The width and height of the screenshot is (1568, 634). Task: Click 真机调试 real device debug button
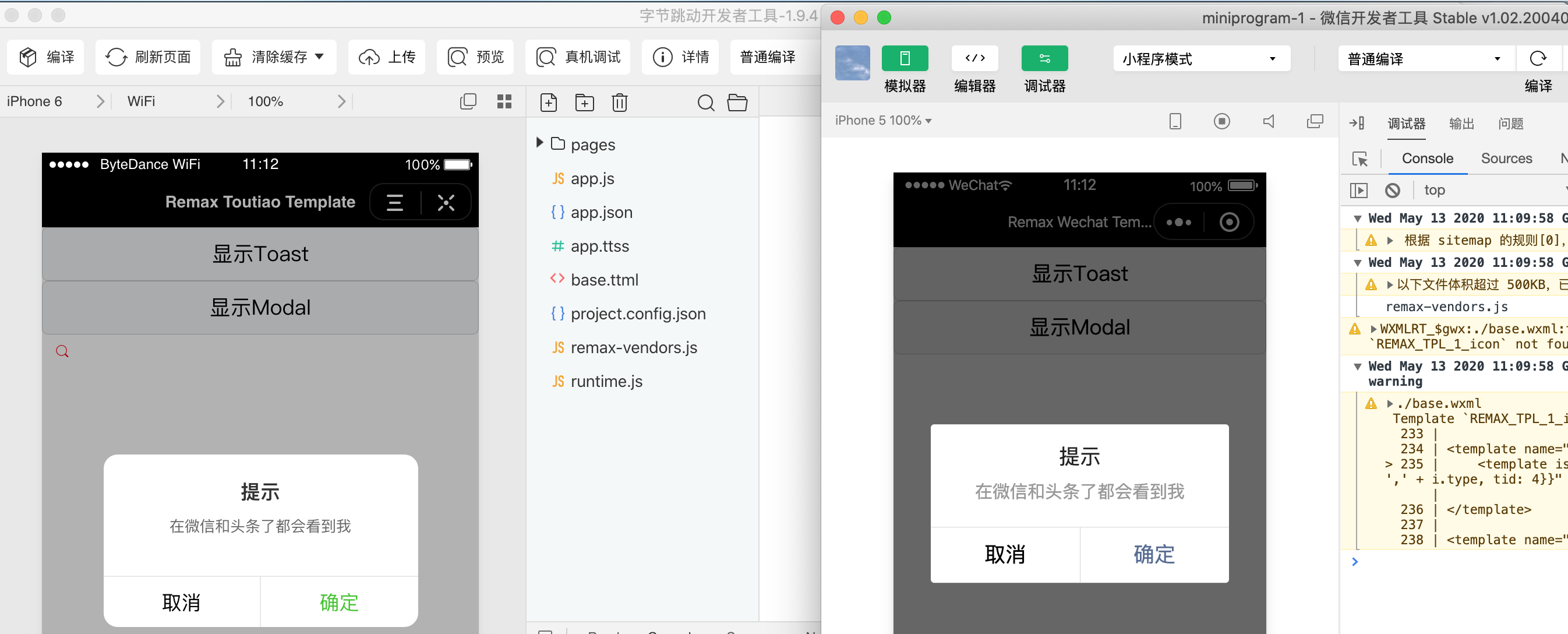[x=578, y=57]
